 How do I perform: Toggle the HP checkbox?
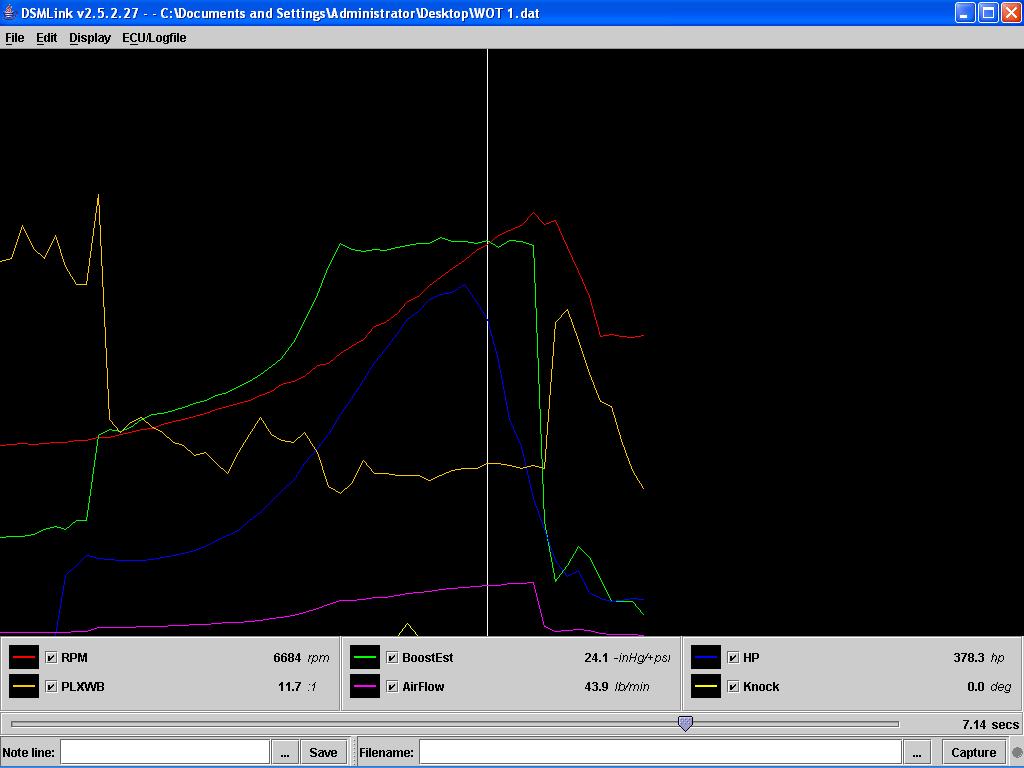[733, 658]
